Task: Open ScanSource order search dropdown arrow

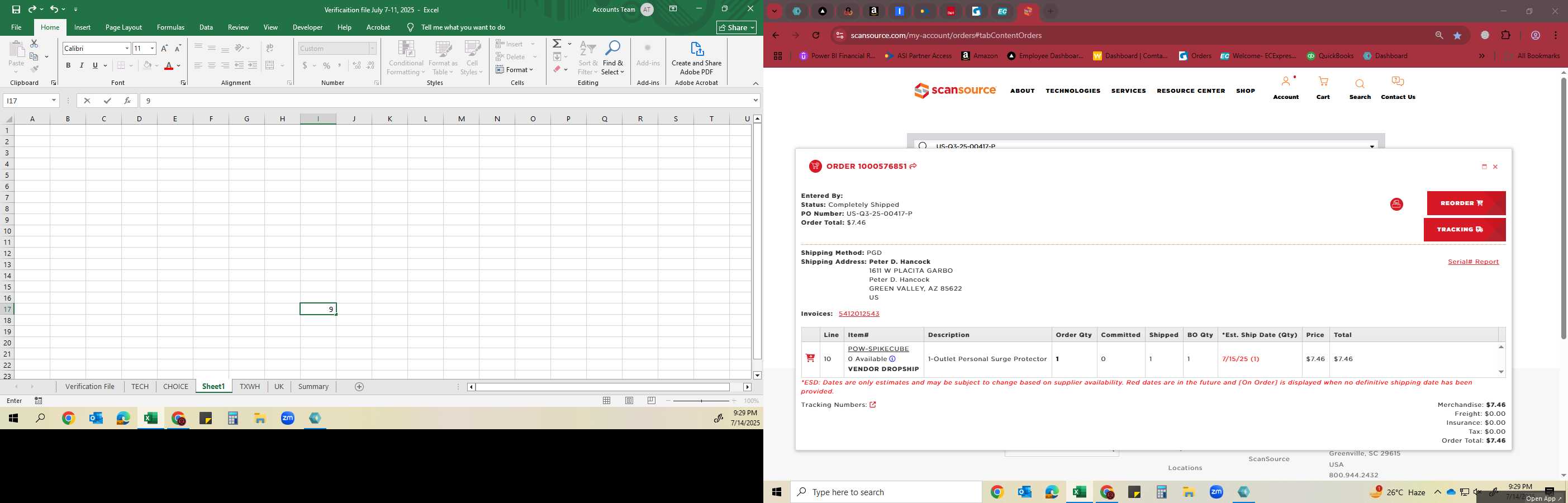Action: coord(1372,146)
